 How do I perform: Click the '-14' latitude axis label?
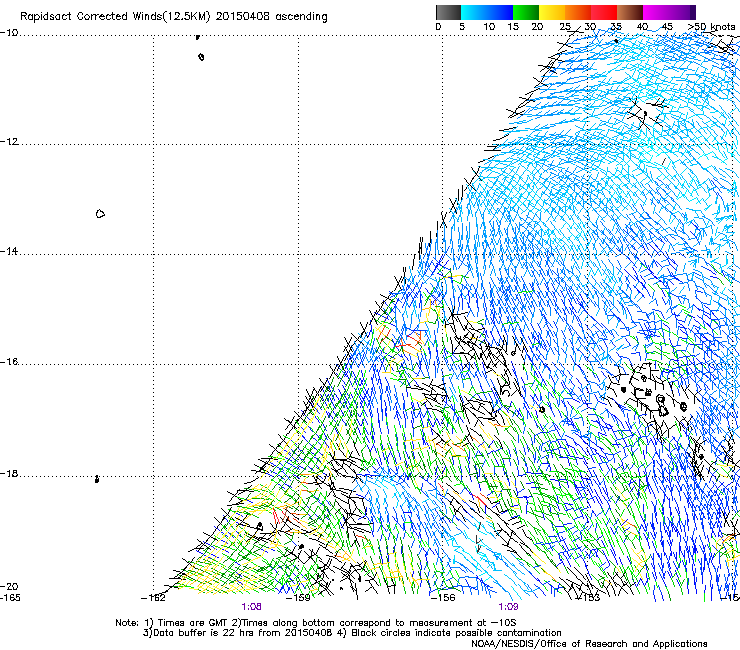[x=9, y=251]
